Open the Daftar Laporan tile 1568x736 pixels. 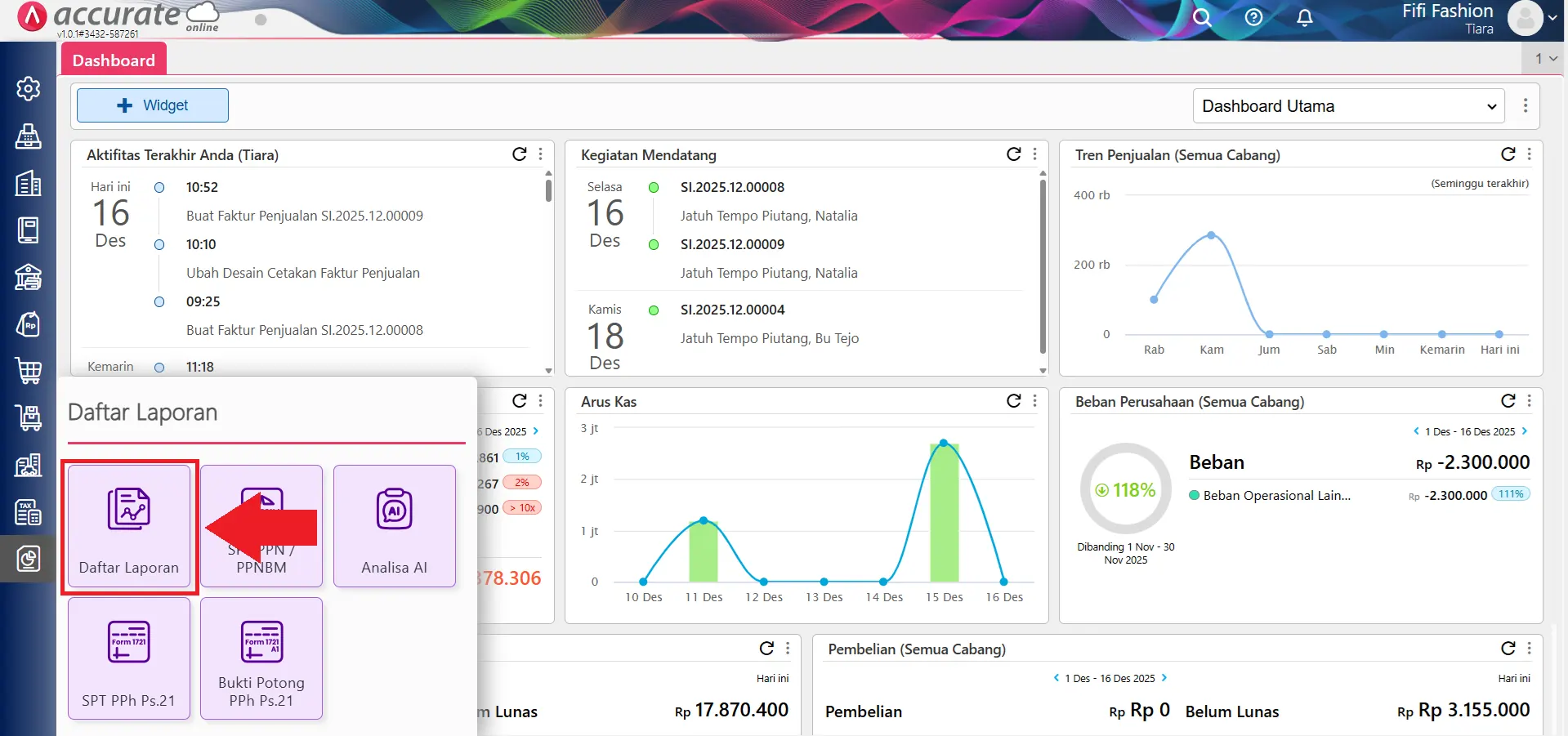[x=129, y=525]
